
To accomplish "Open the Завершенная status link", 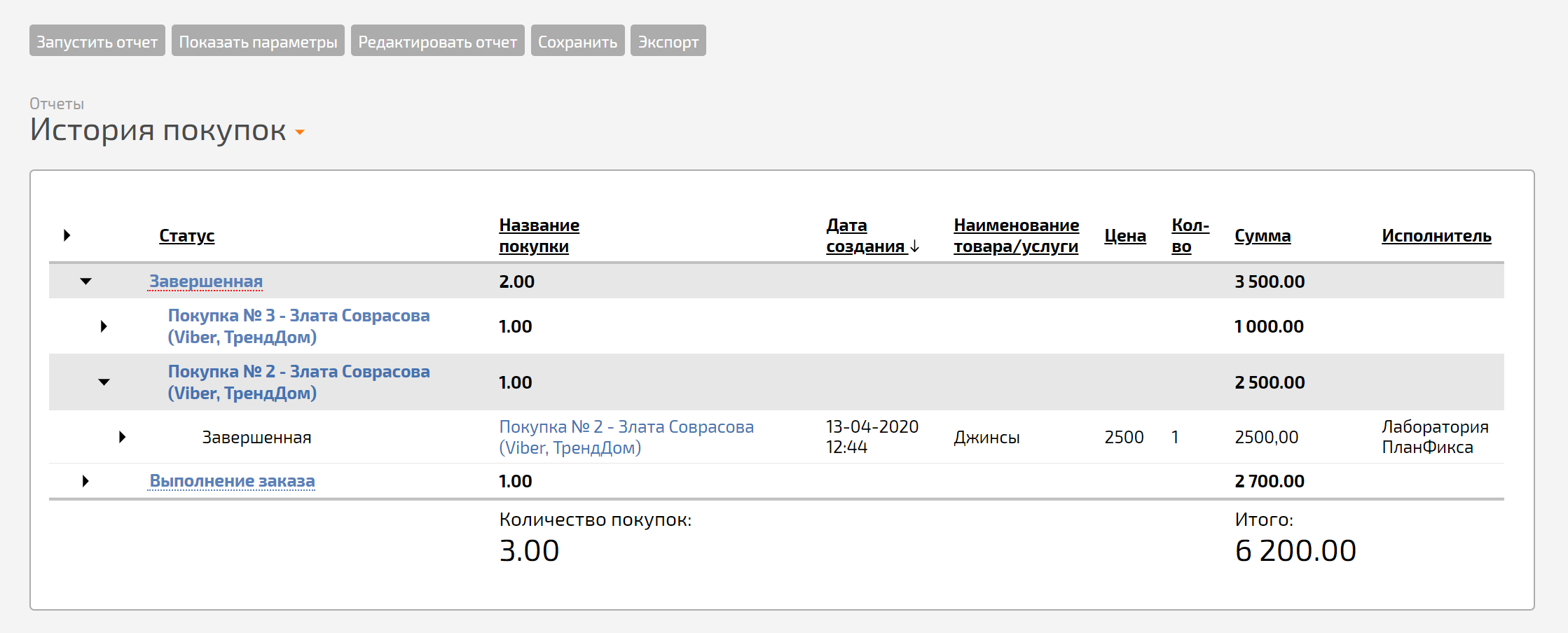I will [206, 281].
